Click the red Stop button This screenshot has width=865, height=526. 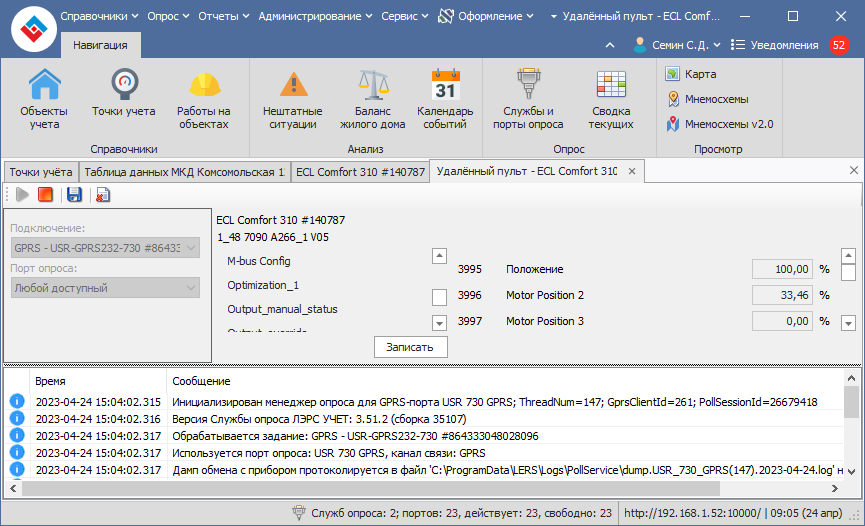click(x=45, y=194)
